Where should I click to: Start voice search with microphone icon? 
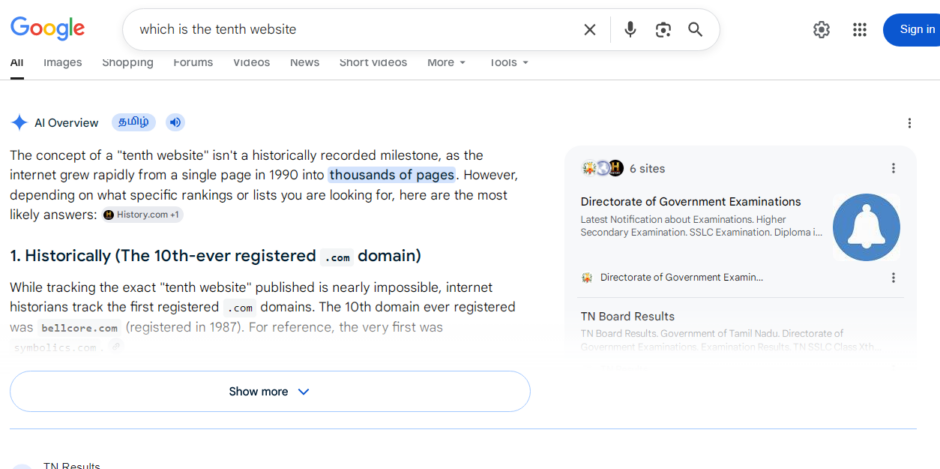629,29
